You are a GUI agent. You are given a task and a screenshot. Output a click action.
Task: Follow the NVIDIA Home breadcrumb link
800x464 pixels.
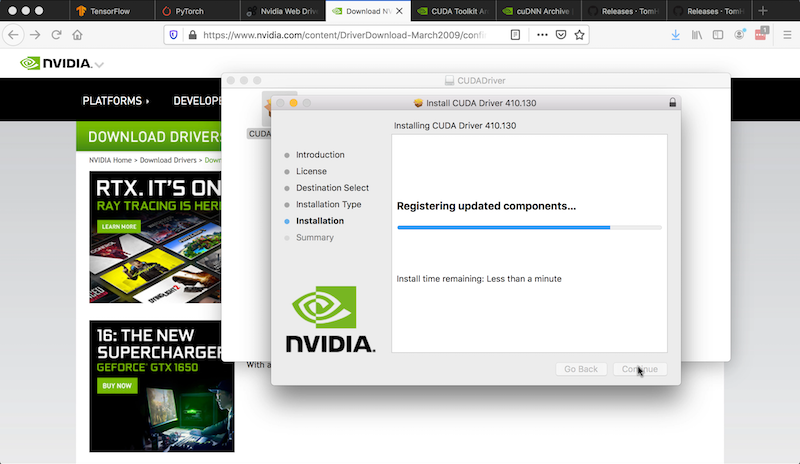110,160
